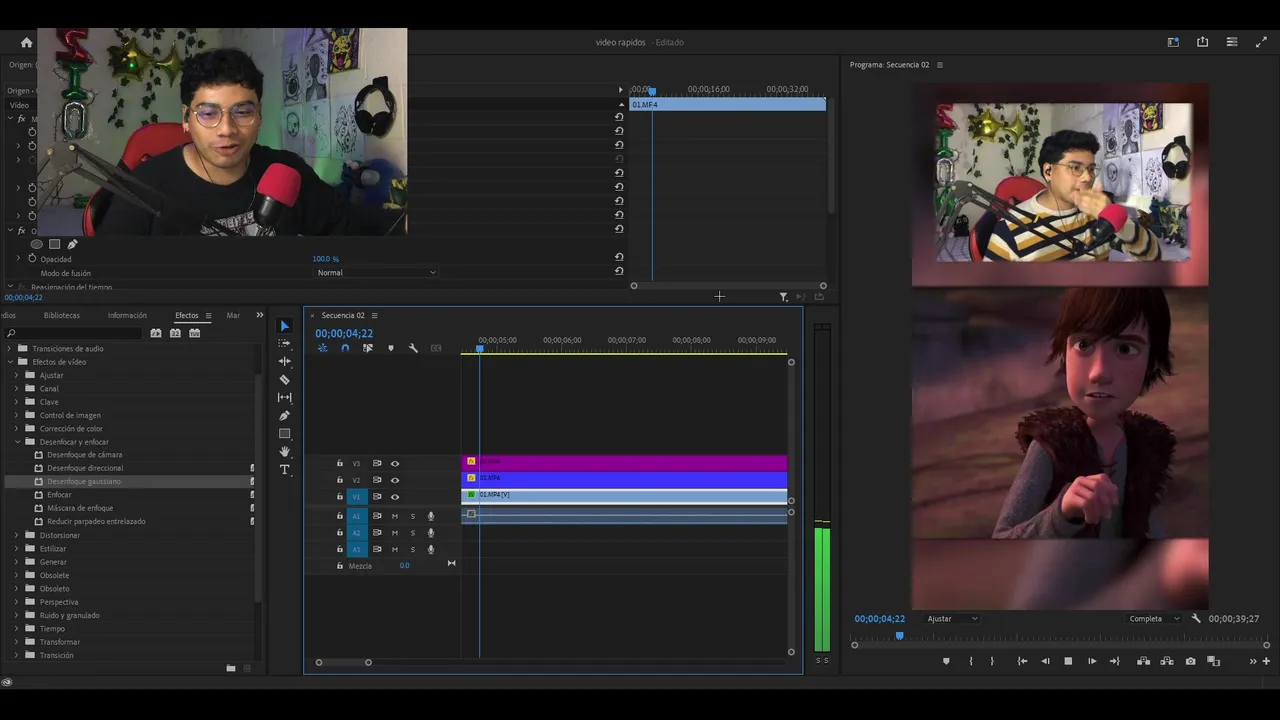This screenshot has height=720, width=1280.
Task: Select the Hand tool
Action: (284, 451)
